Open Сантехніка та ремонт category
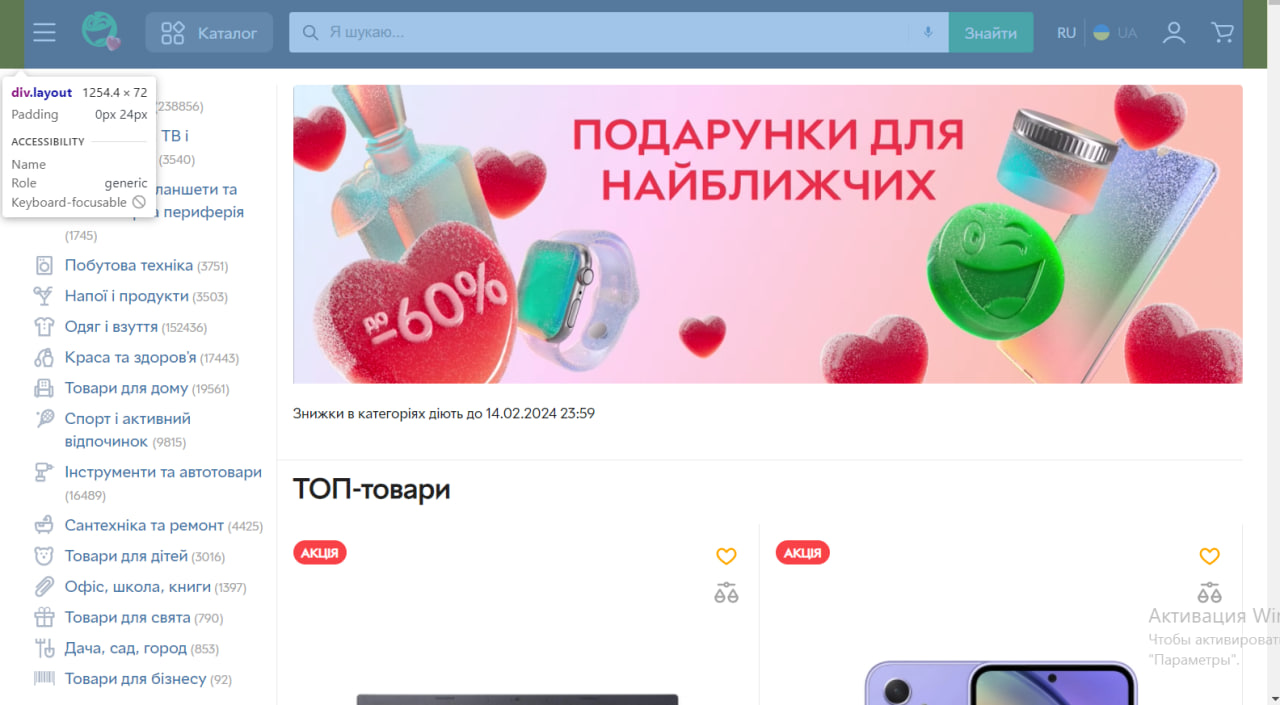This screenshot has height=705, width=1280. pos(144,525)
